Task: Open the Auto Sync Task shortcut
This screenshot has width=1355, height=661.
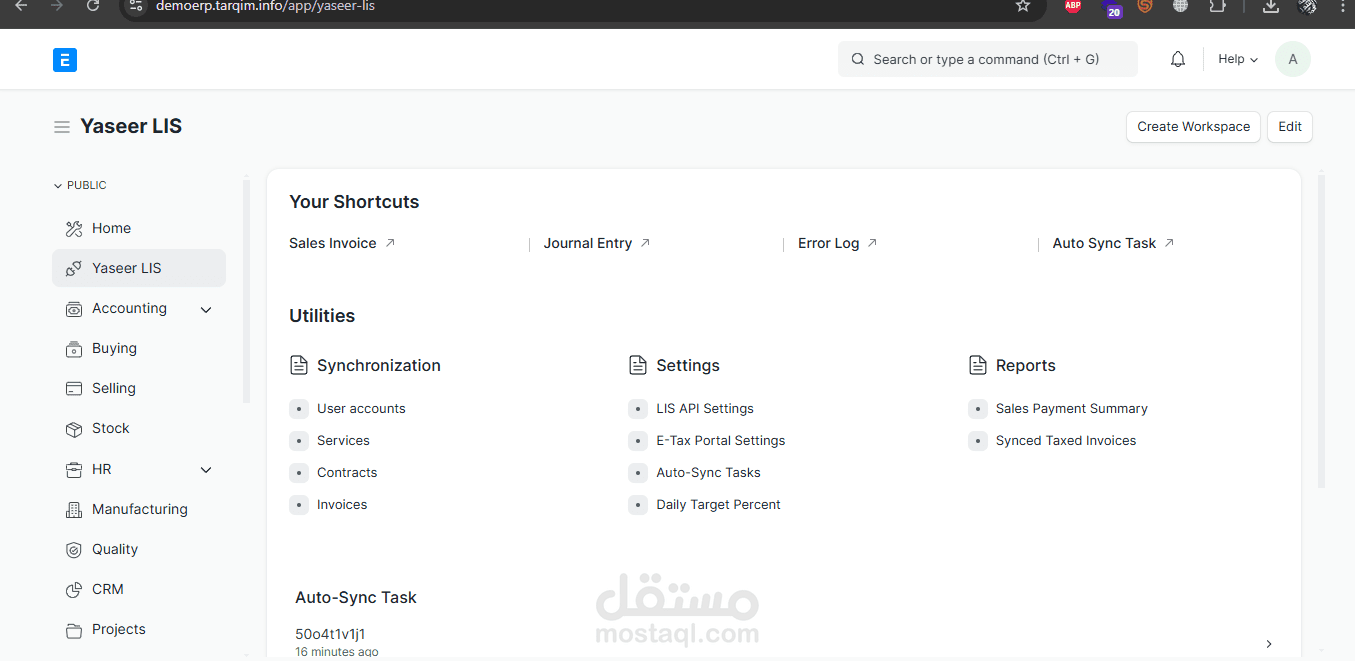Action: coord(1104,243)
